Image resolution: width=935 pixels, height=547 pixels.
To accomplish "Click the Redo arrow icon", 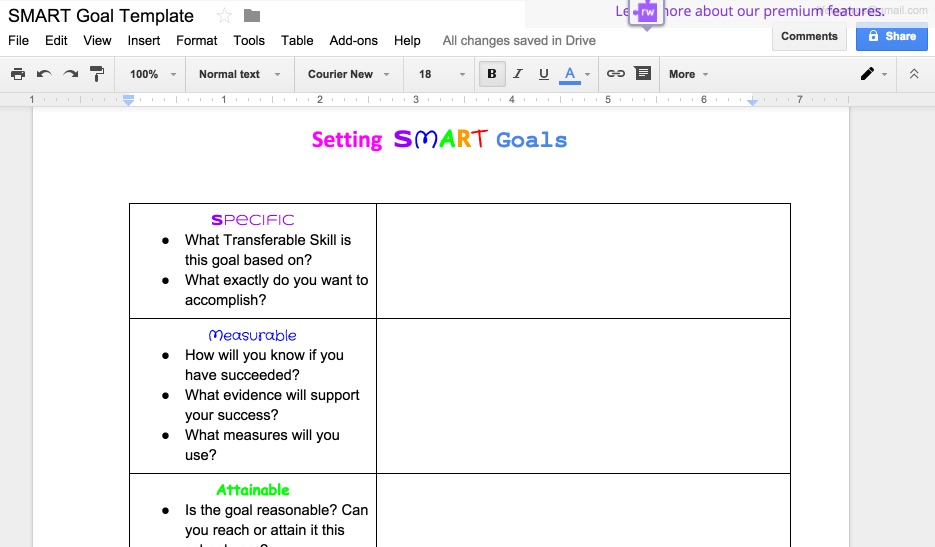I will [x=70, y=74].
